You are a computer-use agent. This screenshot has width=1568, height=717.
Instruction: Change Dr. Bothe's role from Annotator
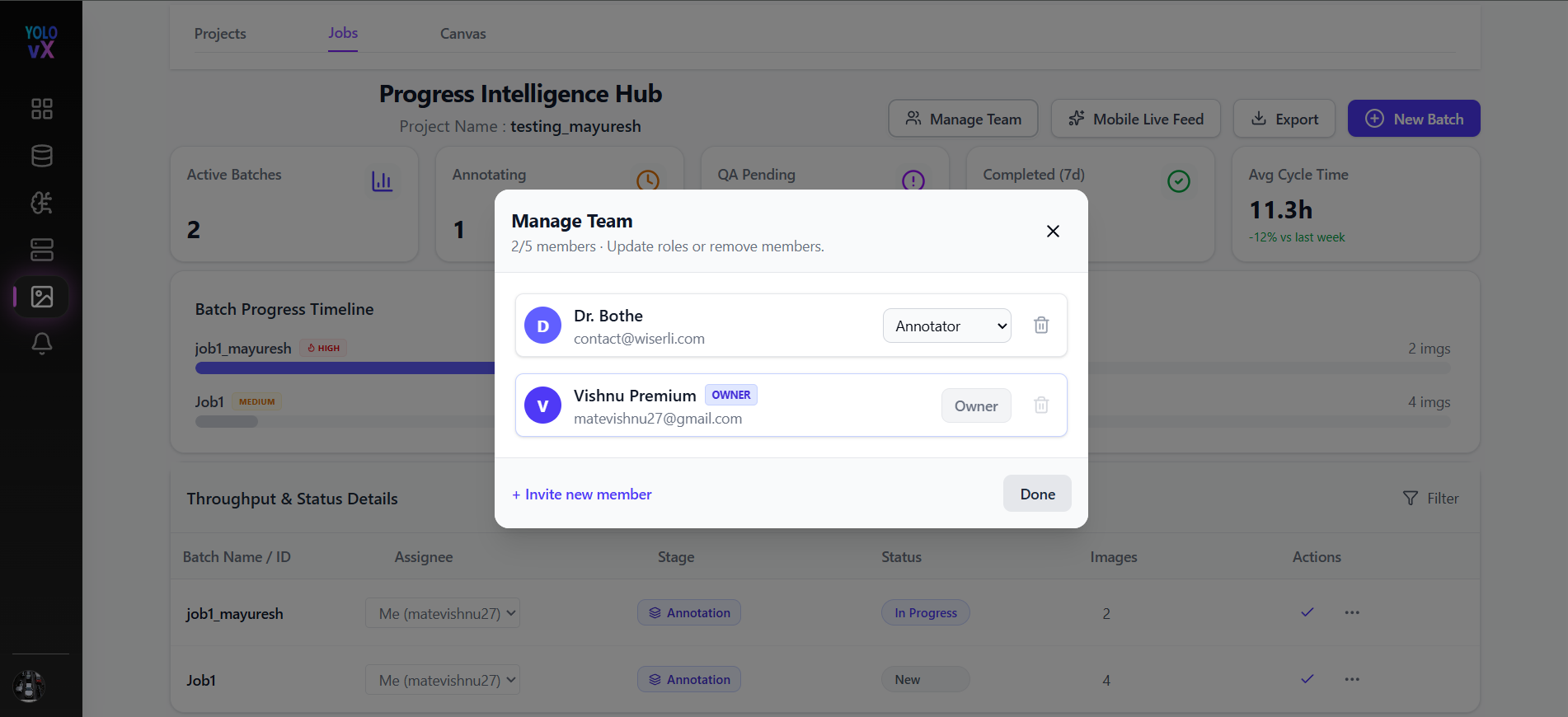(x=947, y=326)
